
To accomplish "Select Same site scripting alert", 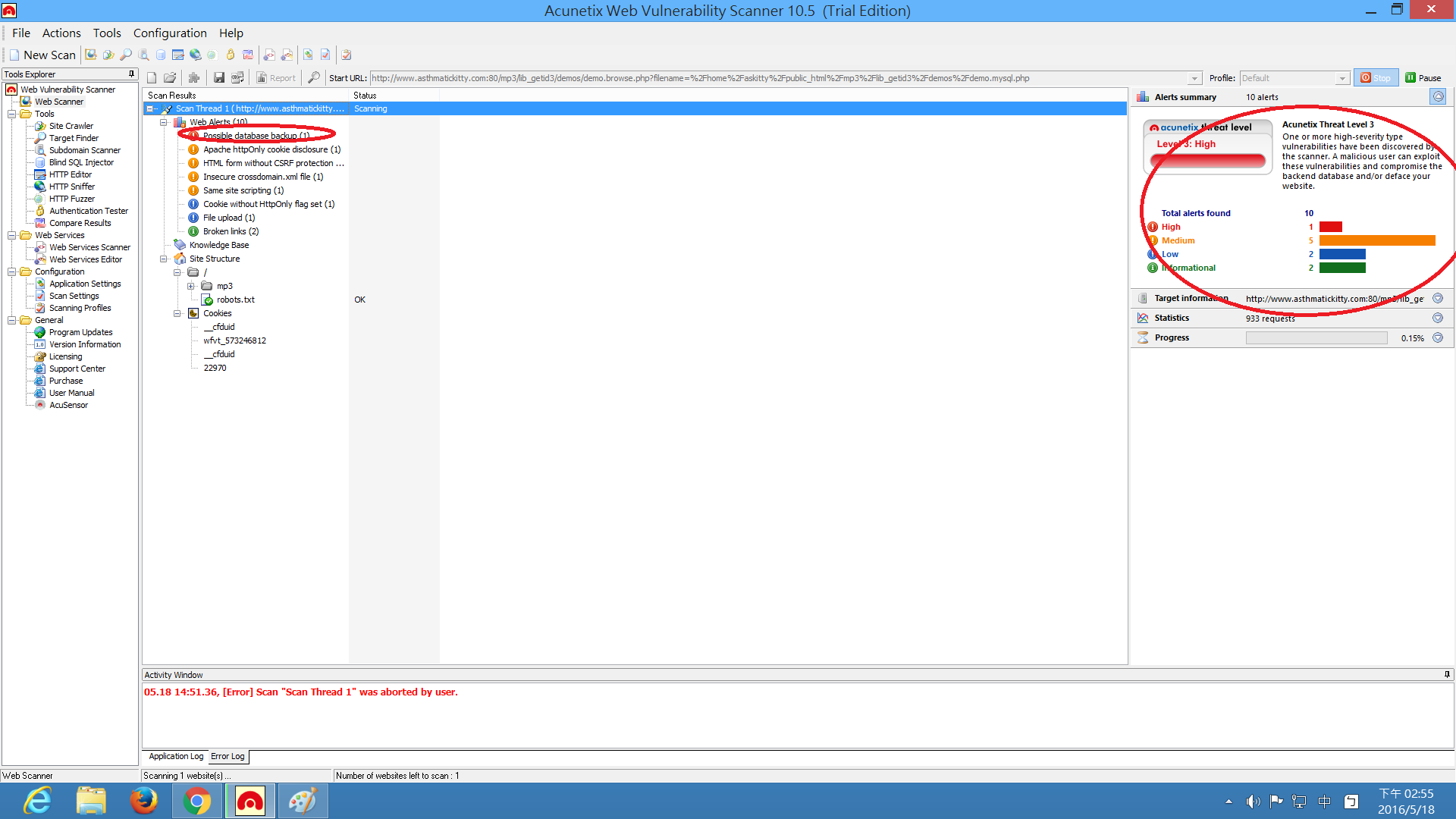I will point(243,190).
